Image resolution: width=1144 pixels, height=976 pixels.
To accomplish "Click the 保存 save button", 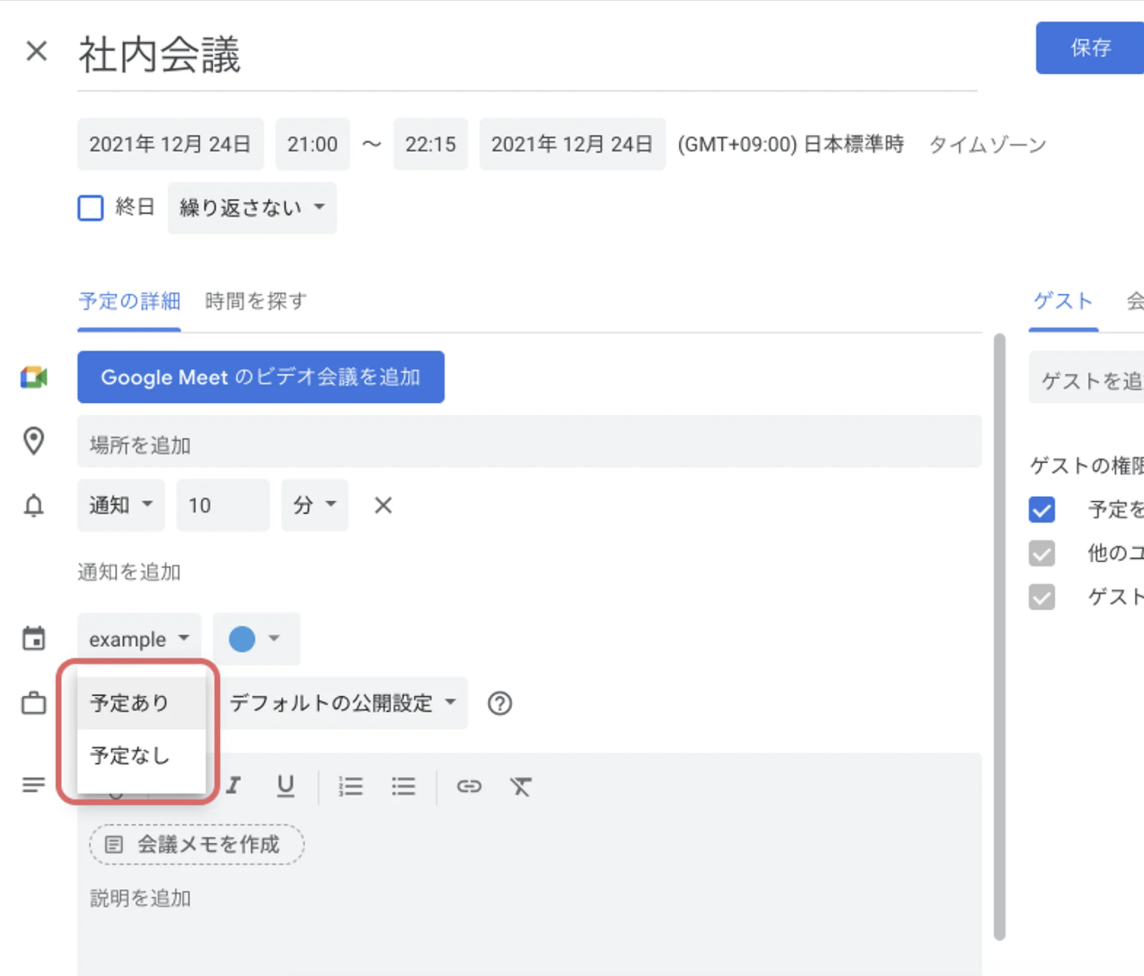I will coord(1090,48).
